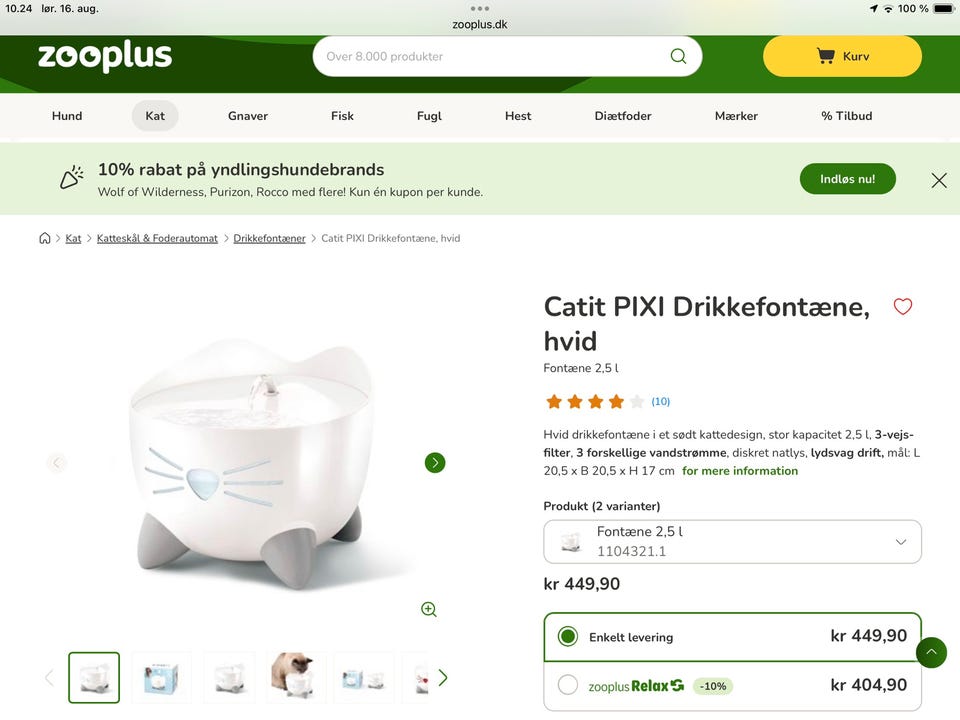The width and height of the screenshot is (960, 720).
Task: Show next product image with green arrow
Action: coord(435,463)
